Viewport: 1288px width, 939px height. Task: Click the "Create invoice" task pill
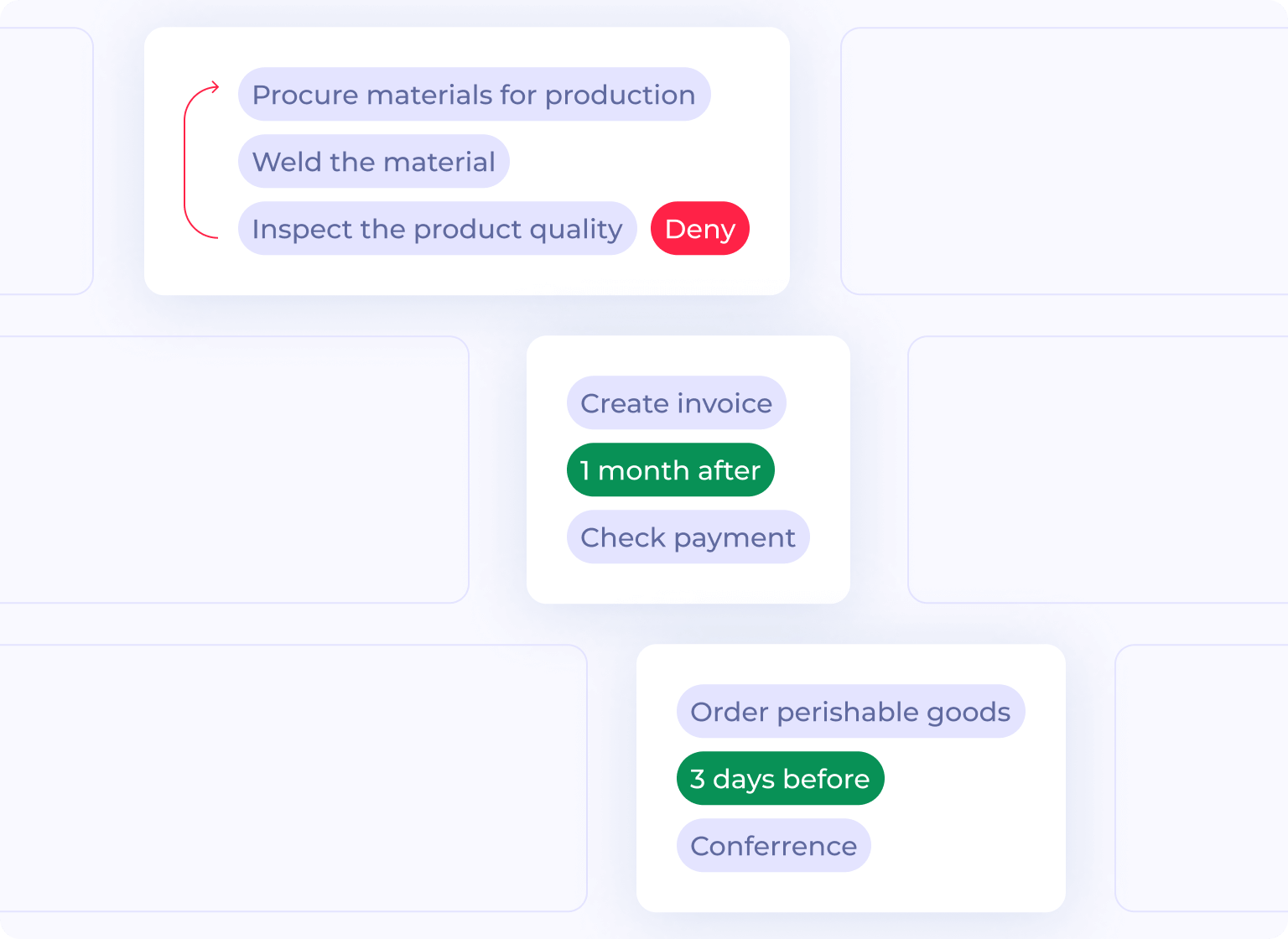point(676,403)
